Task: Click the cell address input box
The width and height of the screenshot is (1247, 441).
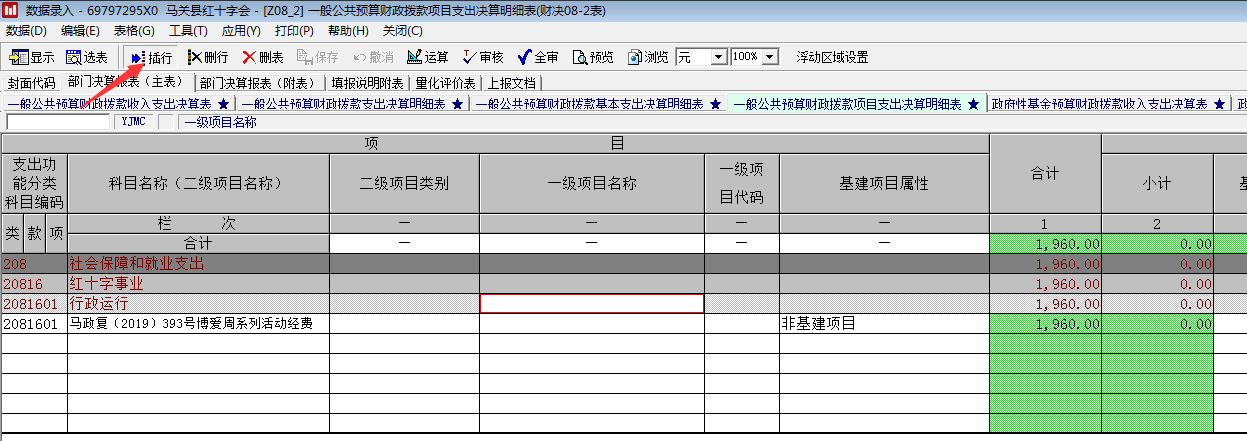Action: pos(59,122)
